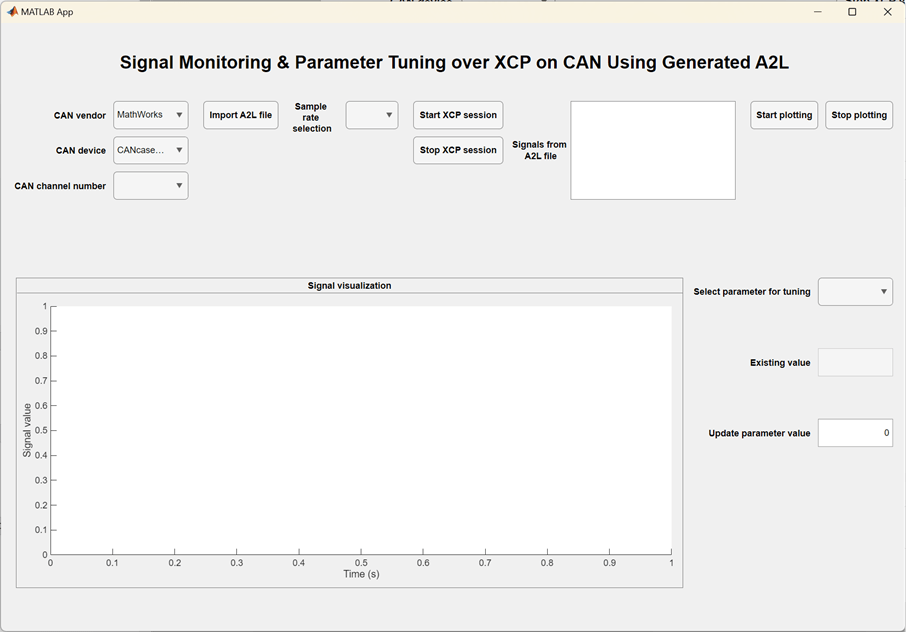Image resolution: width=906 pixels, height=632 pixels.
Task: Click the MATLAB logo icon in title bar
Action: coord(12,12)
